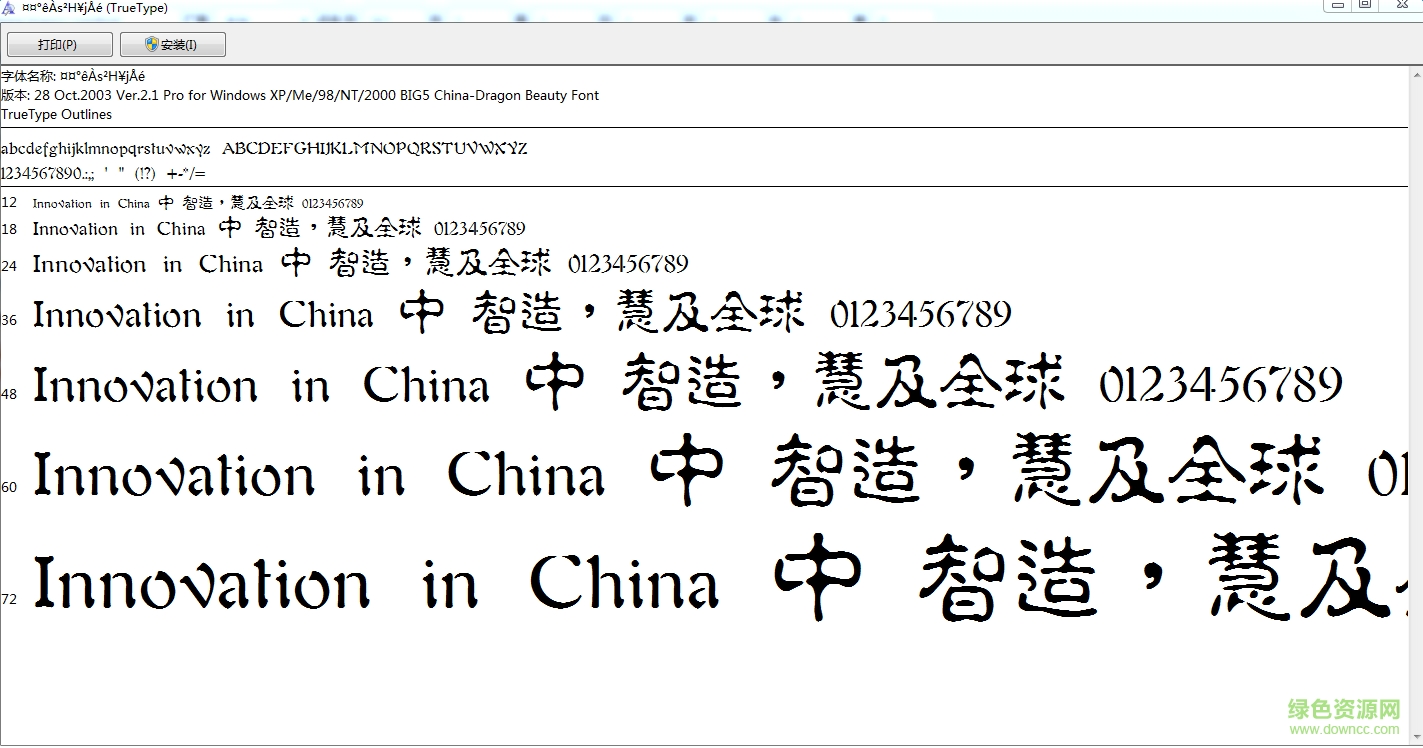Screen dimensions: 1423x748
Task: Click the Ver.2.1 version info line
Action: [x=300, y=95]
